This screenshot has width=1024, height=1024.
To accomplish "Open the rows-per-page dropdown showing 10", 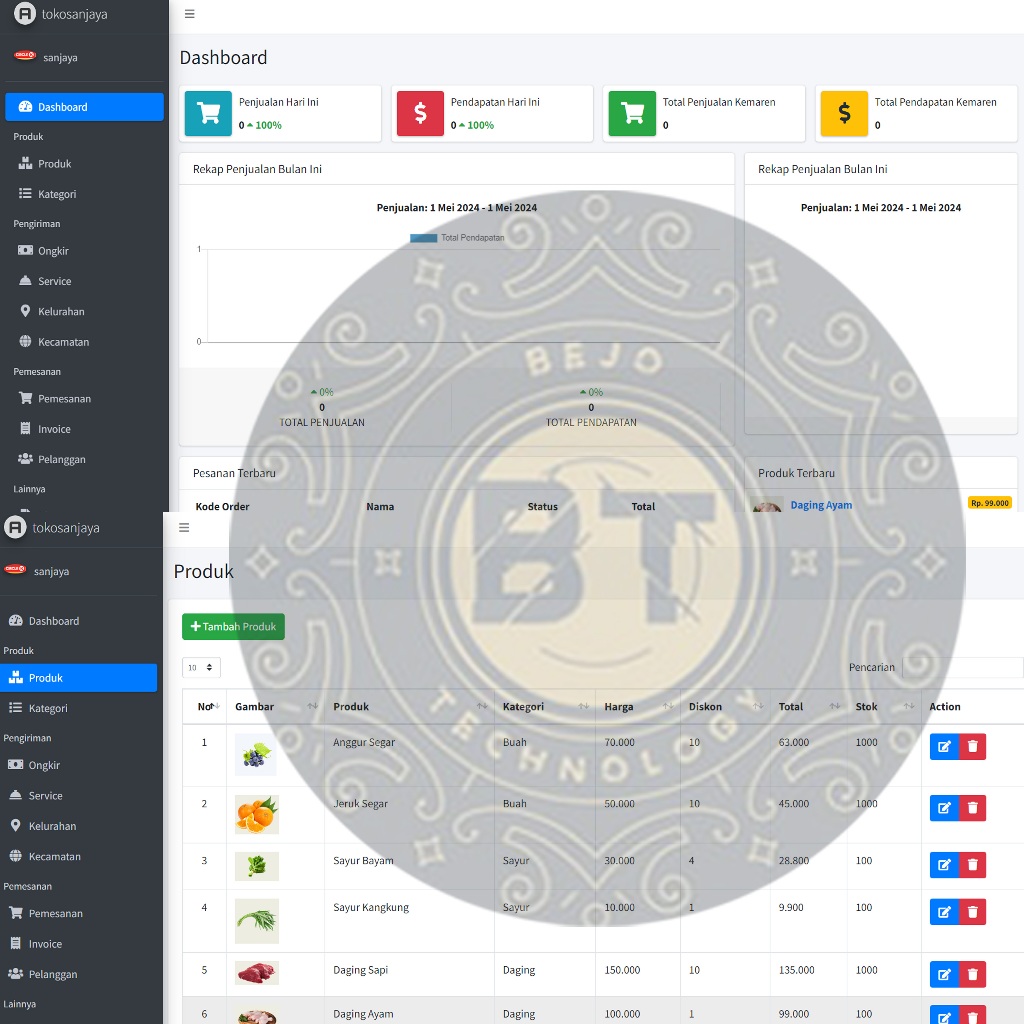I will 201,667.
